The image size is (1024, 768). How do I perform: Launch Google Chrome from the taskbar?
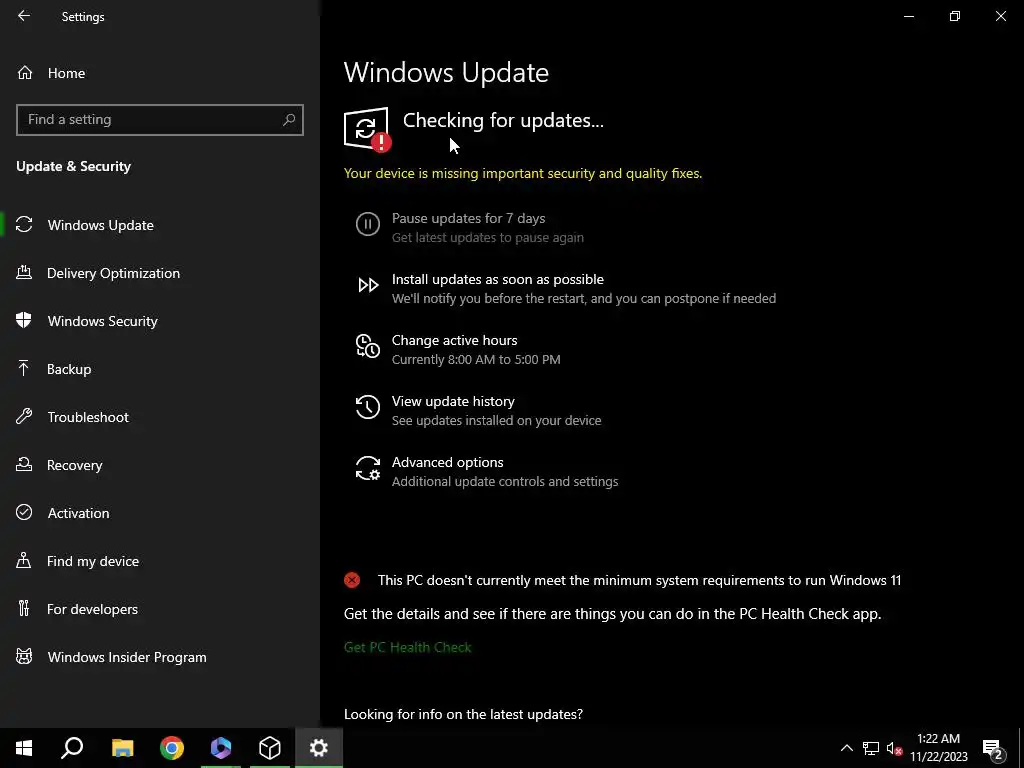coord(172,748)
